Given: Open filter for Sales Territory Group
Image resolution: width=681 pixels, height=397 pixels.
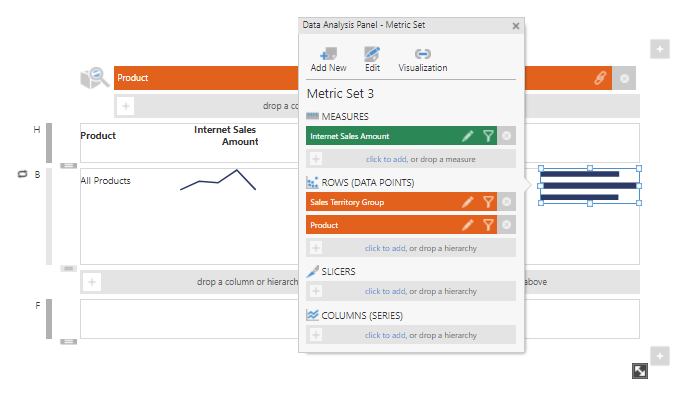Looking at the screenshot, I should (x=488, y=202).
